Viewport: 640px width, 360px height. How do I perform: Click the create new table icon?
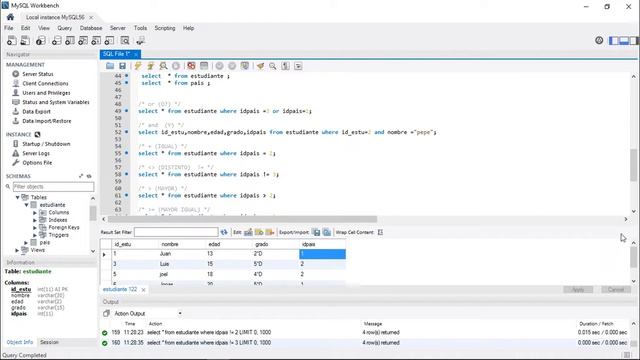tap(70, 40)
